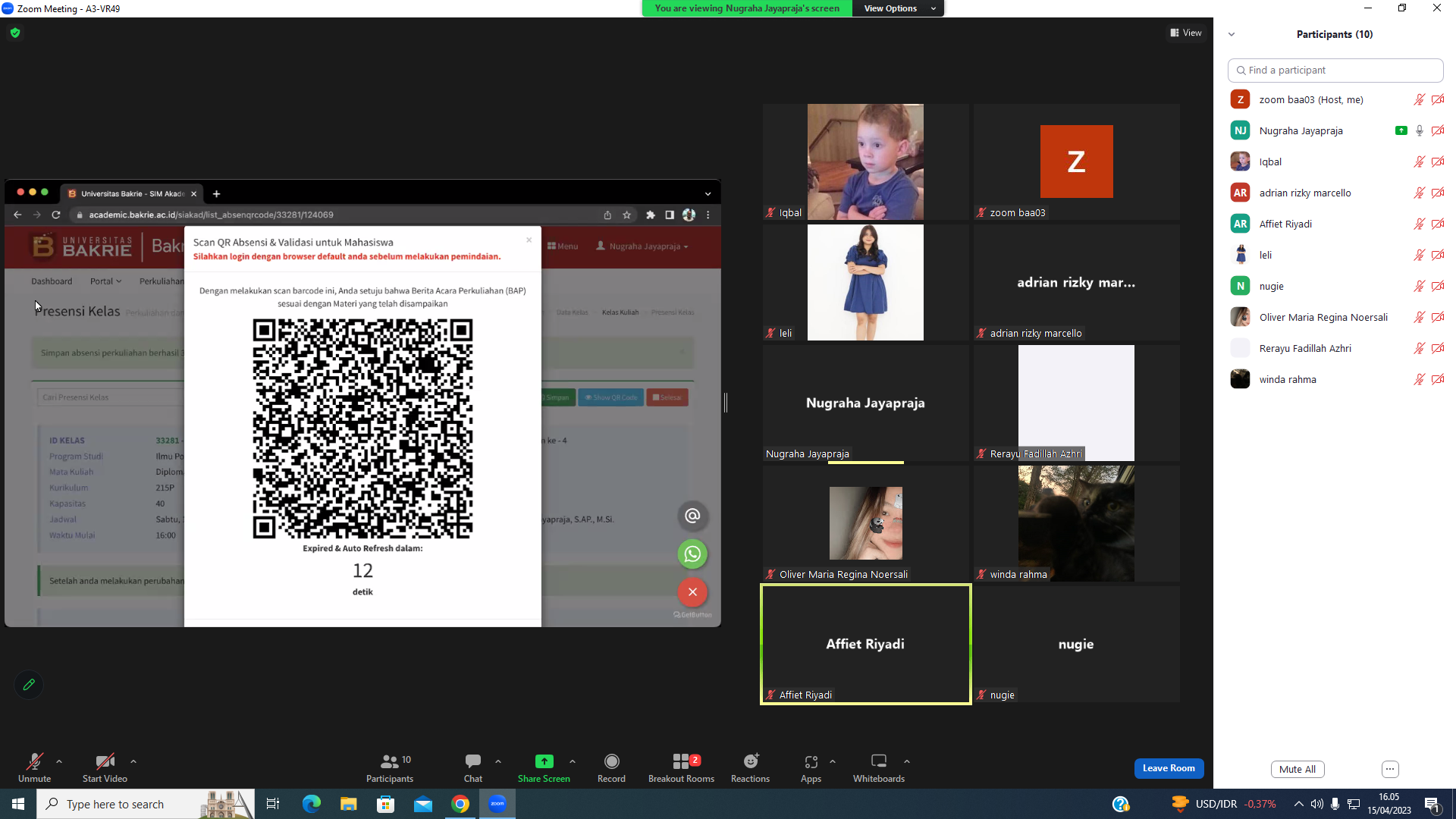Screen dimensions: 1456x819
Task: Start Video from the Zoom toolbar
Action: [105, 767]
